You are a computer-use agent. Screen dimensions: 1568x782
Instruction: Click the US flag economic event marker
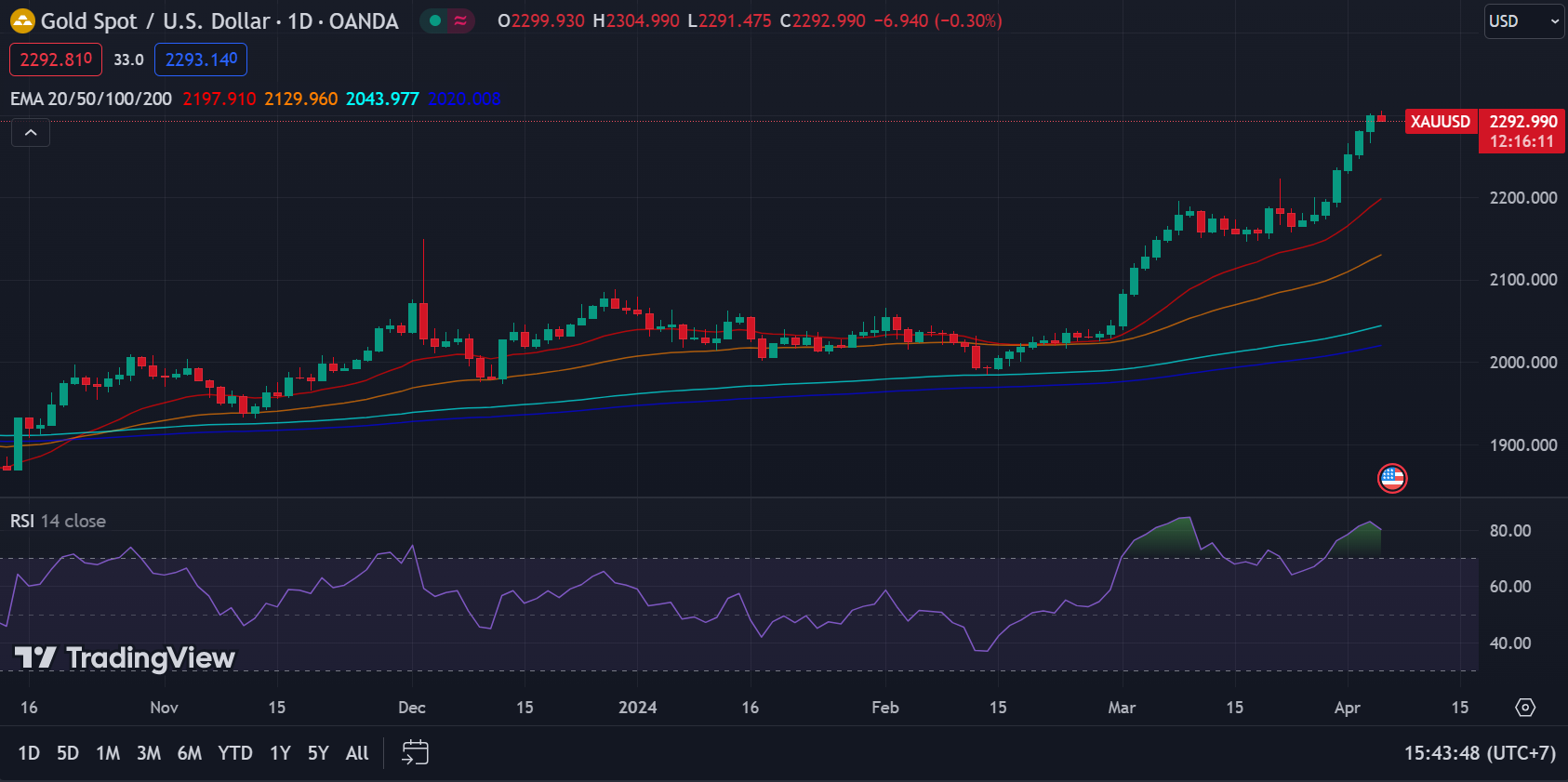click(1391, 478)
